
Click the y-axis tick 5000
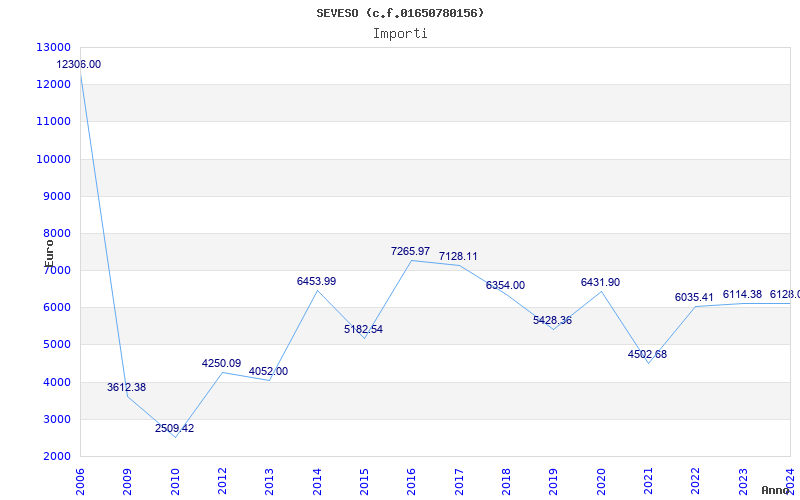click(x=56, y=345)
